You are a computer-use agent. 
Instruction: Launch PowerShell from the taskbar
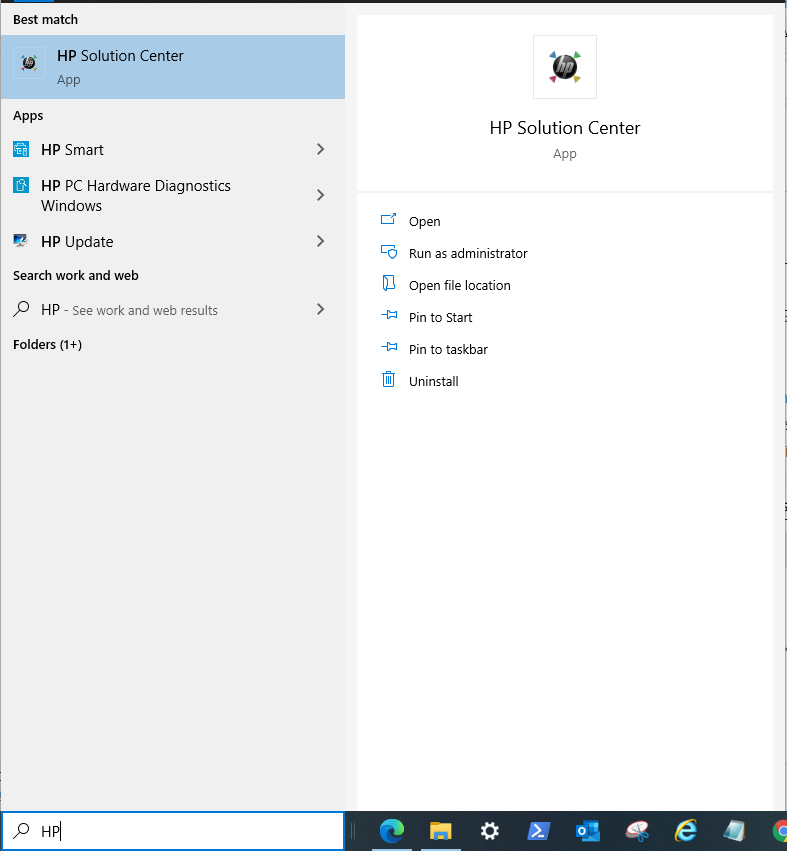point(538,831)
